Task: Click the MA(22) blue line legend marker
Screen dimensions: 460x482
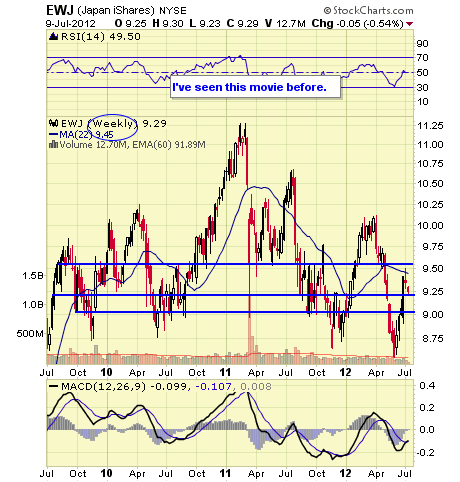Action: tap(53, 134)
